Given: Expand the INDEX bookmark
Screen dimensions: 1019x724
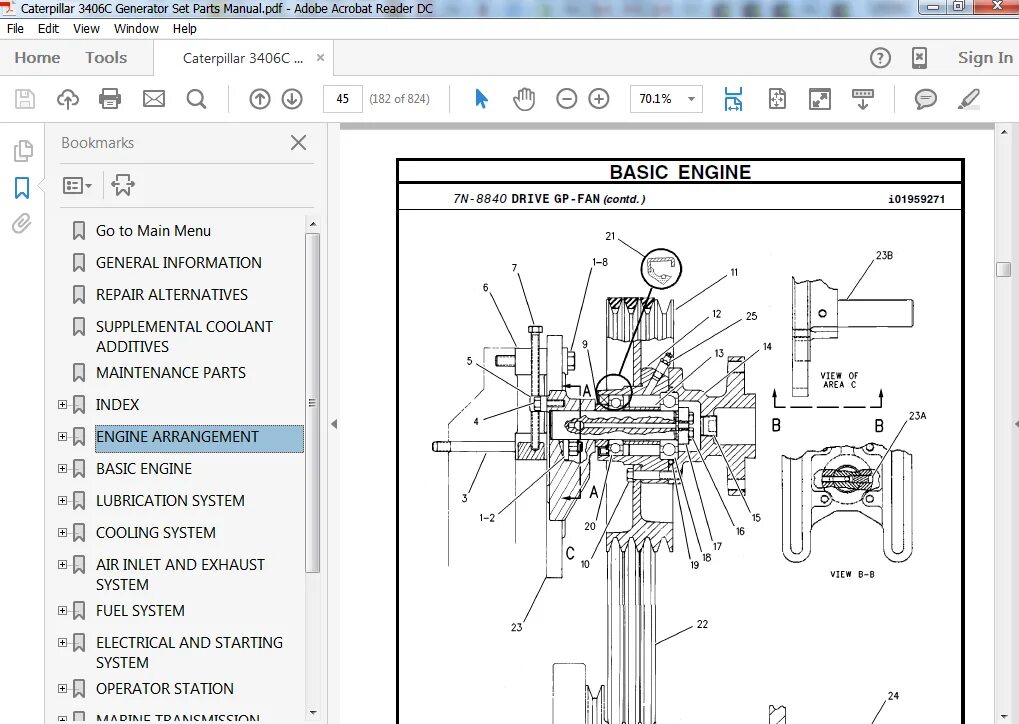Looking at the screenshot, I should click(62, 404).
